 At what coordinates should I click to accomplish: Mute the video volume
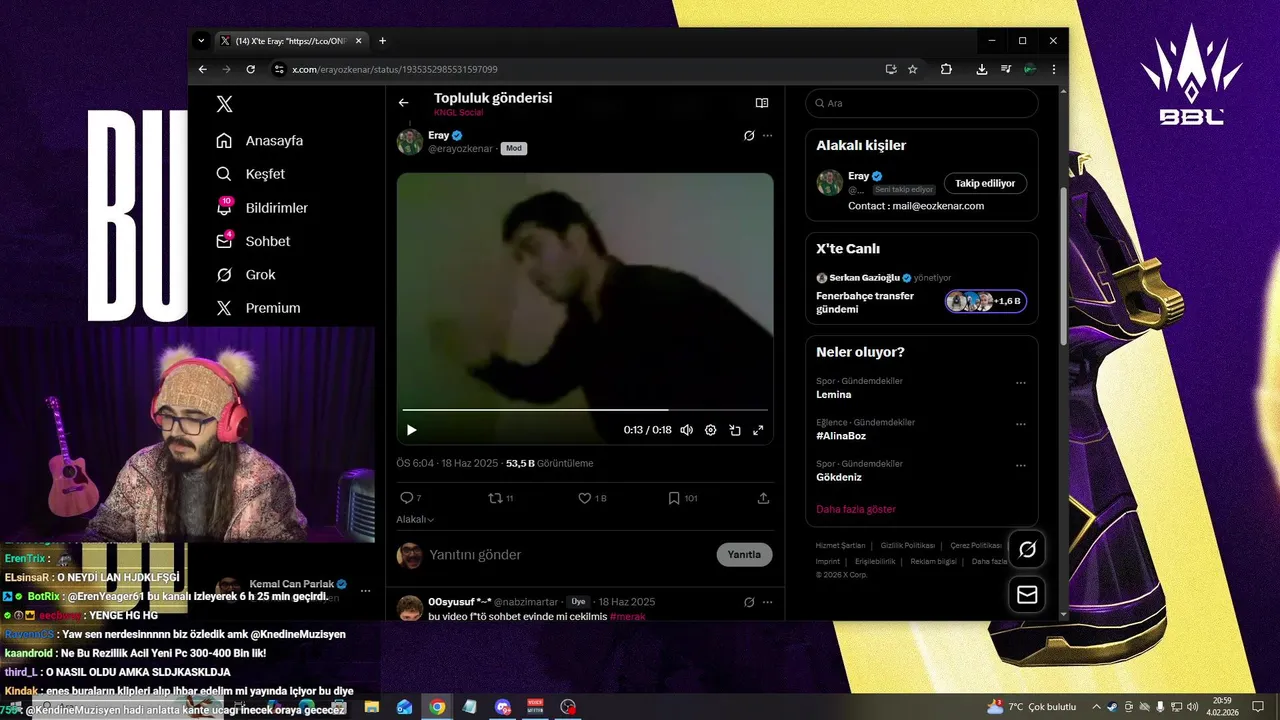click(x=687, y=430)
